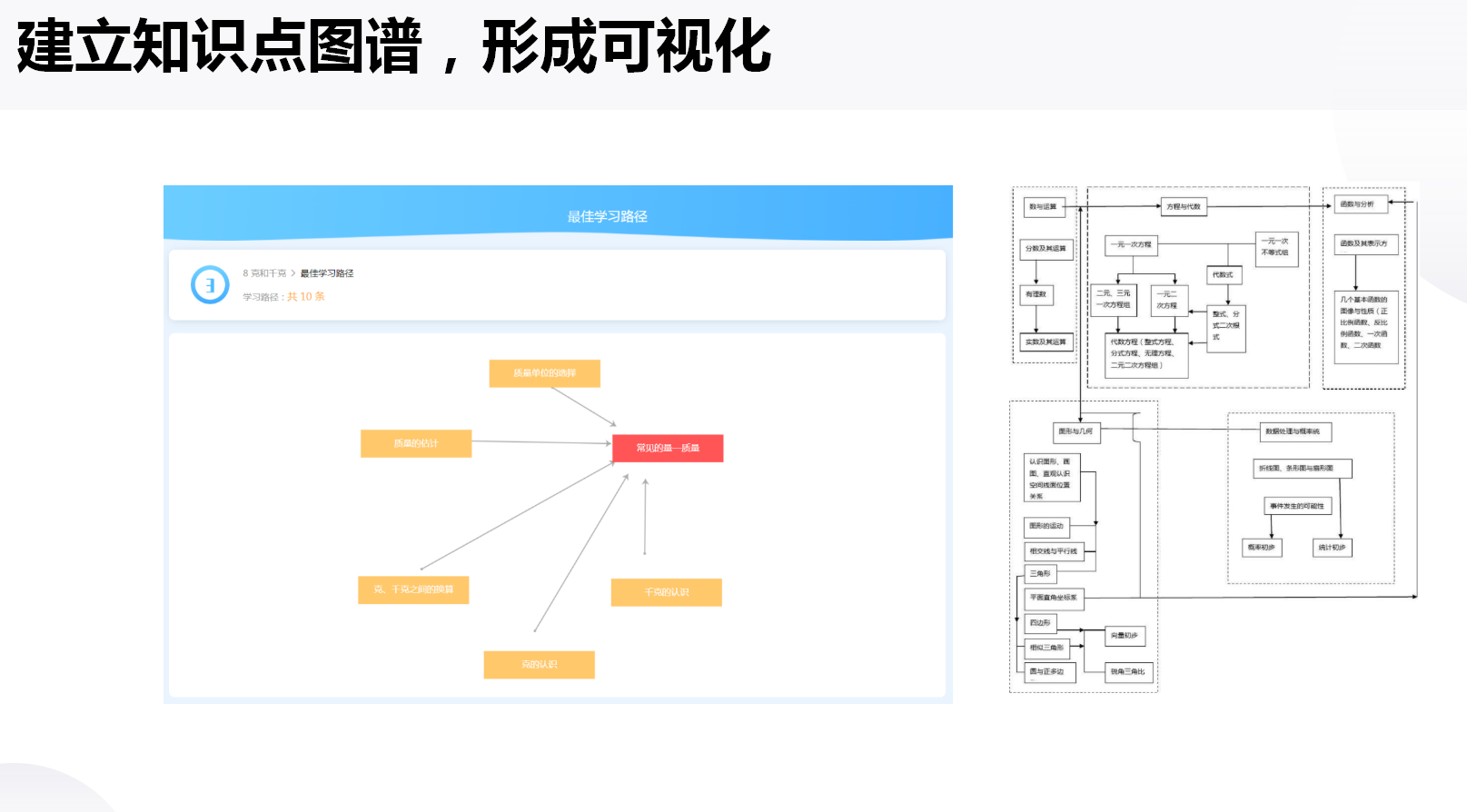Click the '几个基本函数的图像与性质' box
Screen dimensions: 1467x812
(x=1366, y=327)
